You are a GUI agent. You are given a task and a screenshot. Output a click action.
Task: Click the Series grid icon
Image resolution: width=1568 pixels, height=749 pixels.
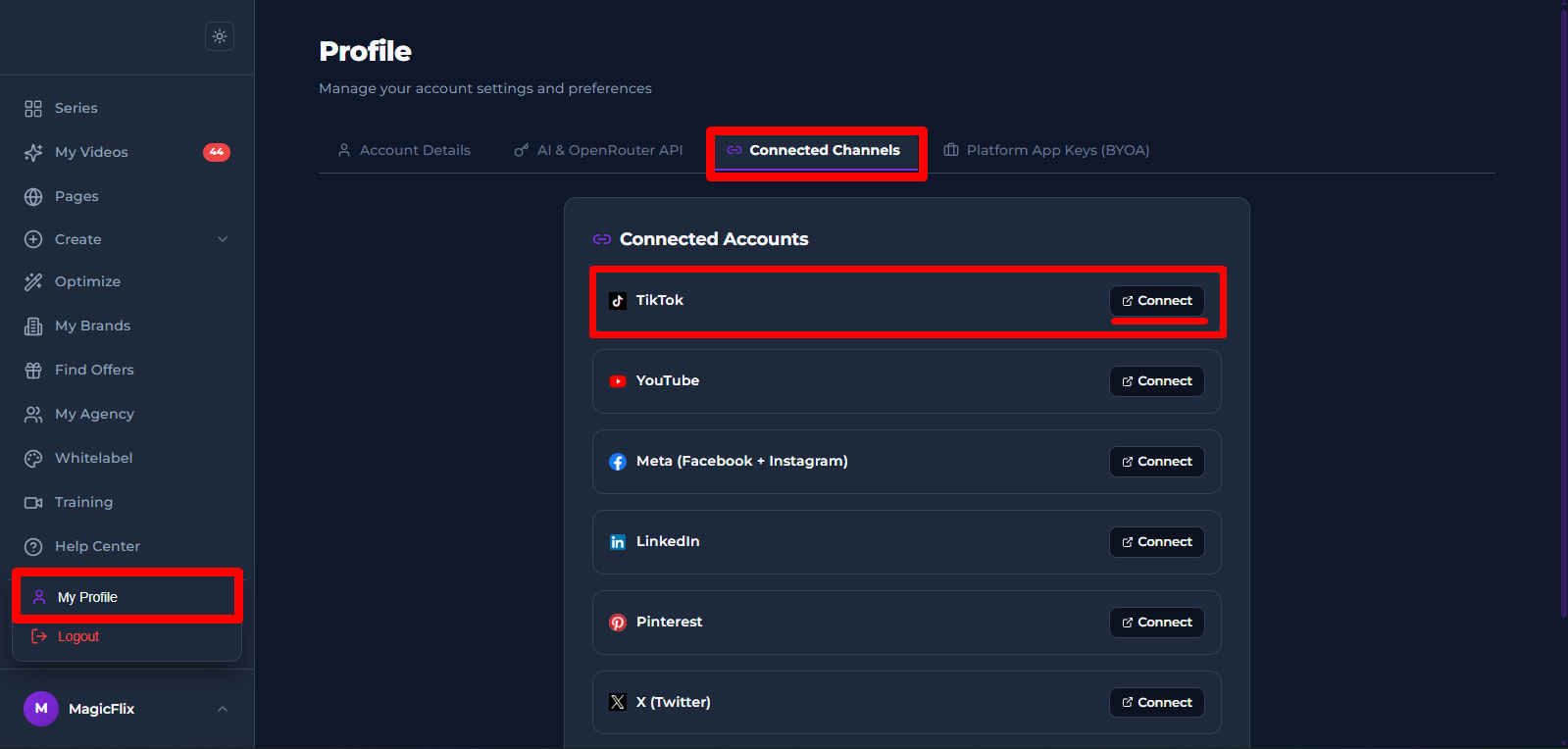tap(33, 108)
